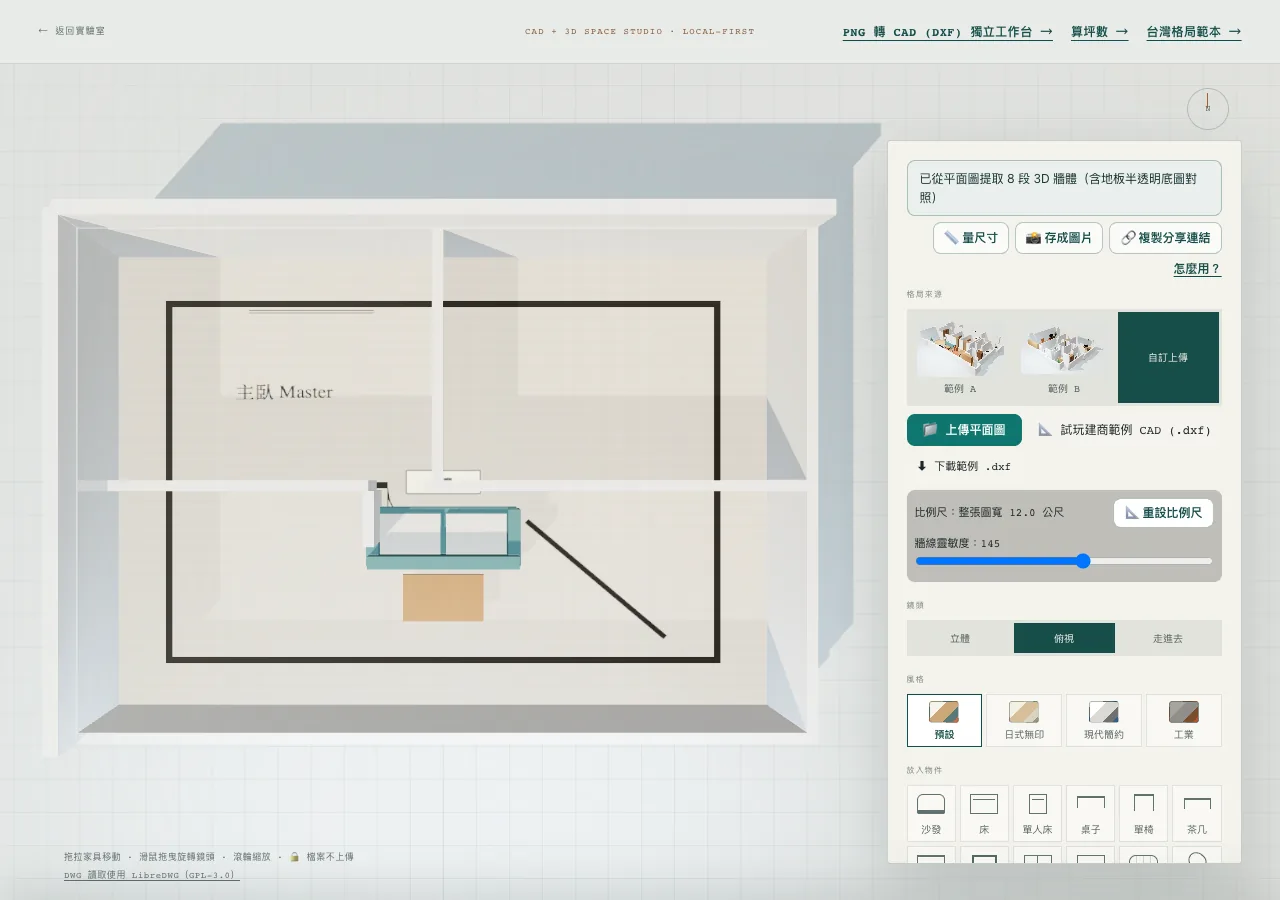1280x900 pixels.
Task: Open the 算坪數 link
Action: (1100, 32)
